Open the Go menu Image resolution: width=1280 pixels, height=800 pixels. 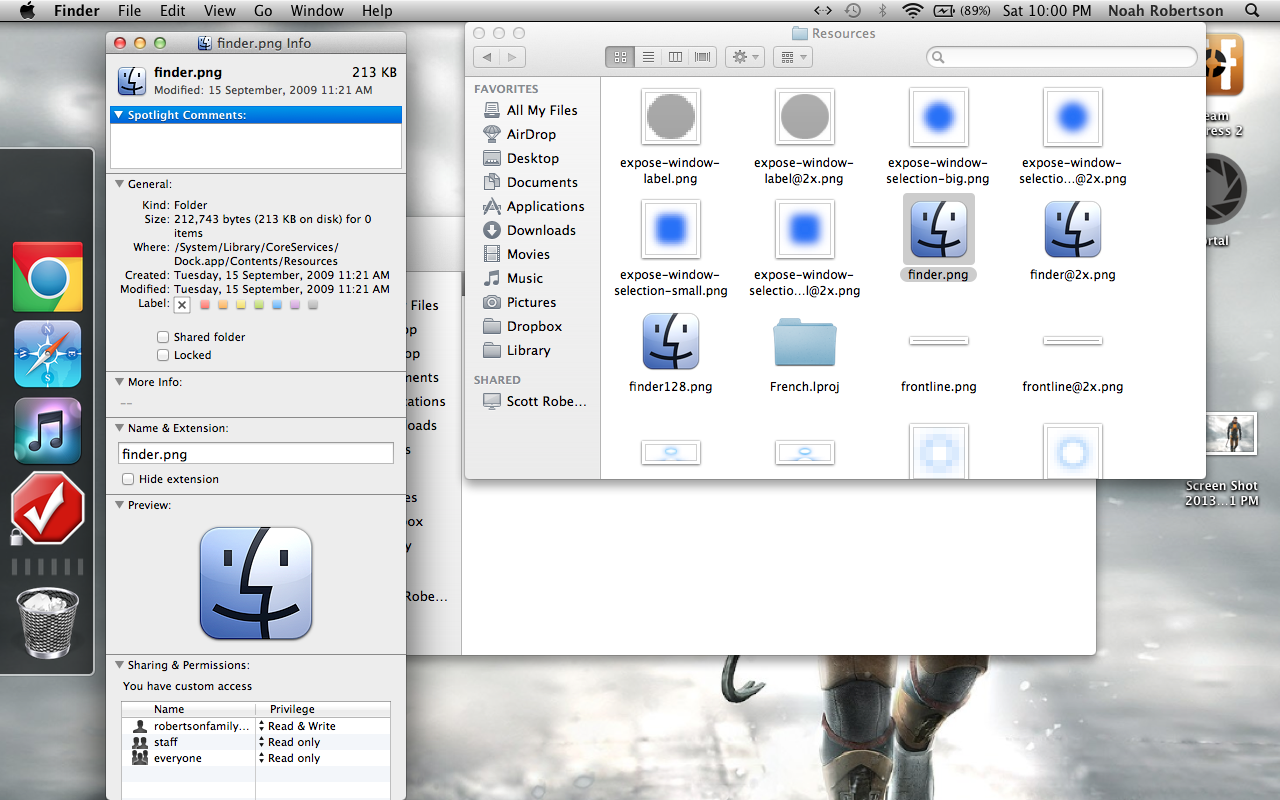point(263,11)
